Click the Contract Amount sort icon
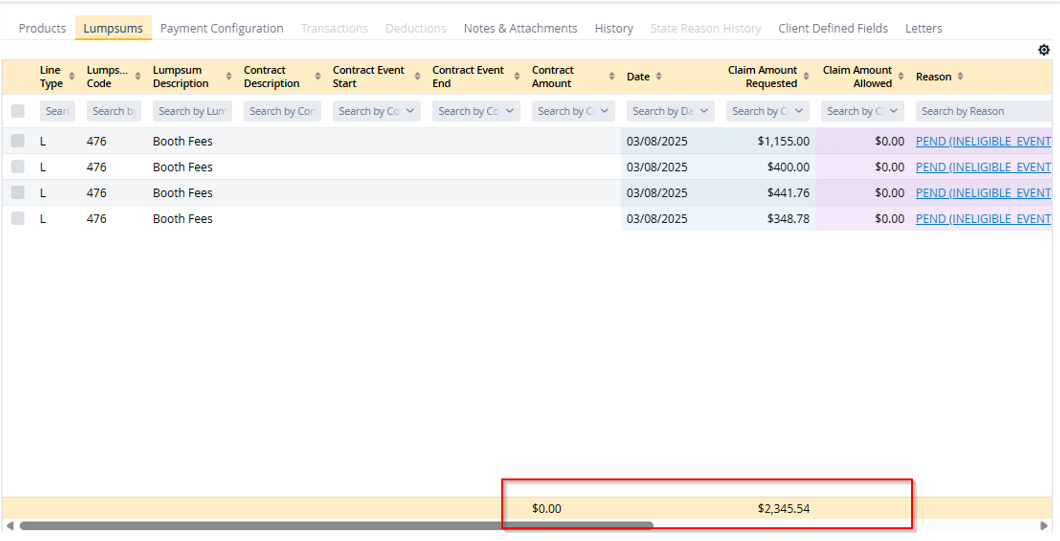Screen dimensions: 1060x541 [612, 77]
